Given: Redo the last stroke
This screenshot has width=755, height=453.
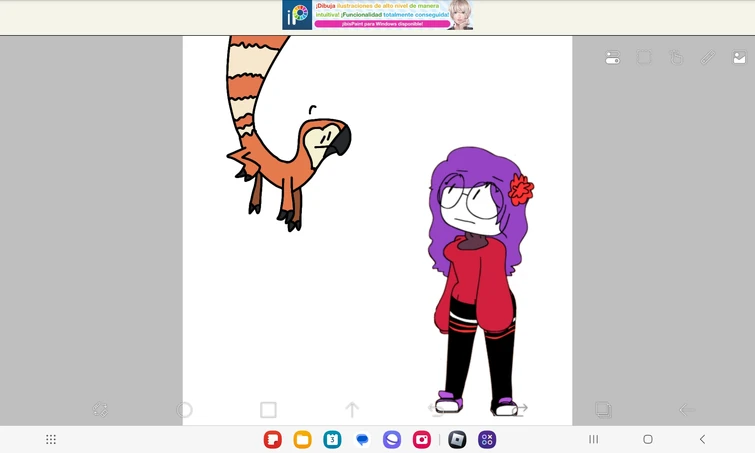Looking at the screenshot, I should click(520, 409).
